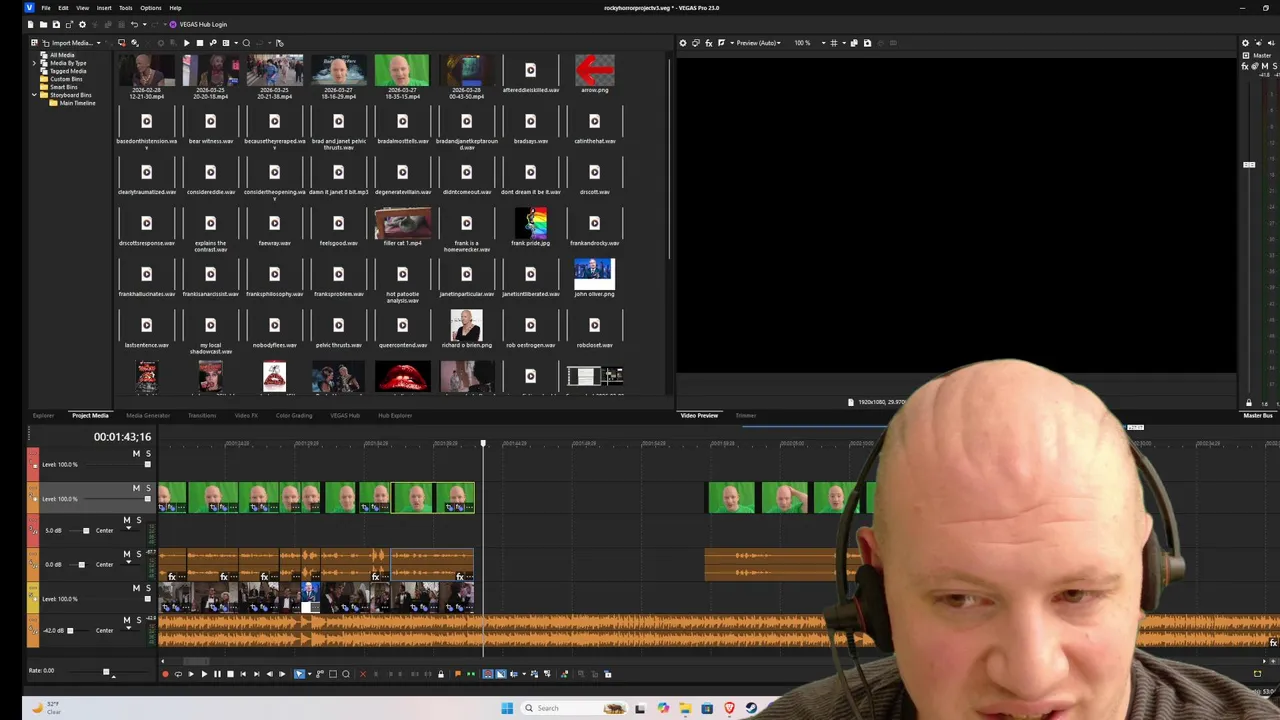
Task: Mute the first video track
Action: click(136, 454)
